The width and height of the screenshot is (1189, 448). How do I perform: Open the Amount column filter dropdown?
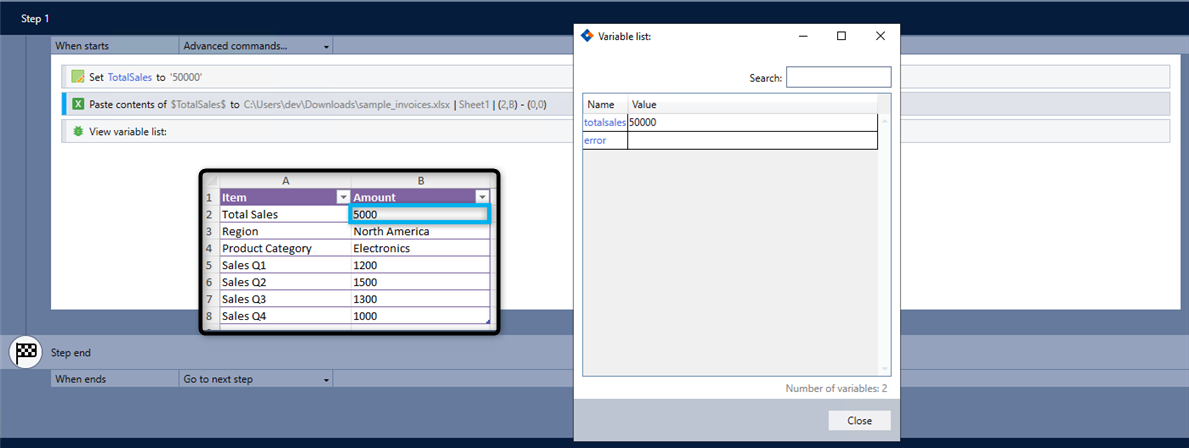(x=482, y=197)
